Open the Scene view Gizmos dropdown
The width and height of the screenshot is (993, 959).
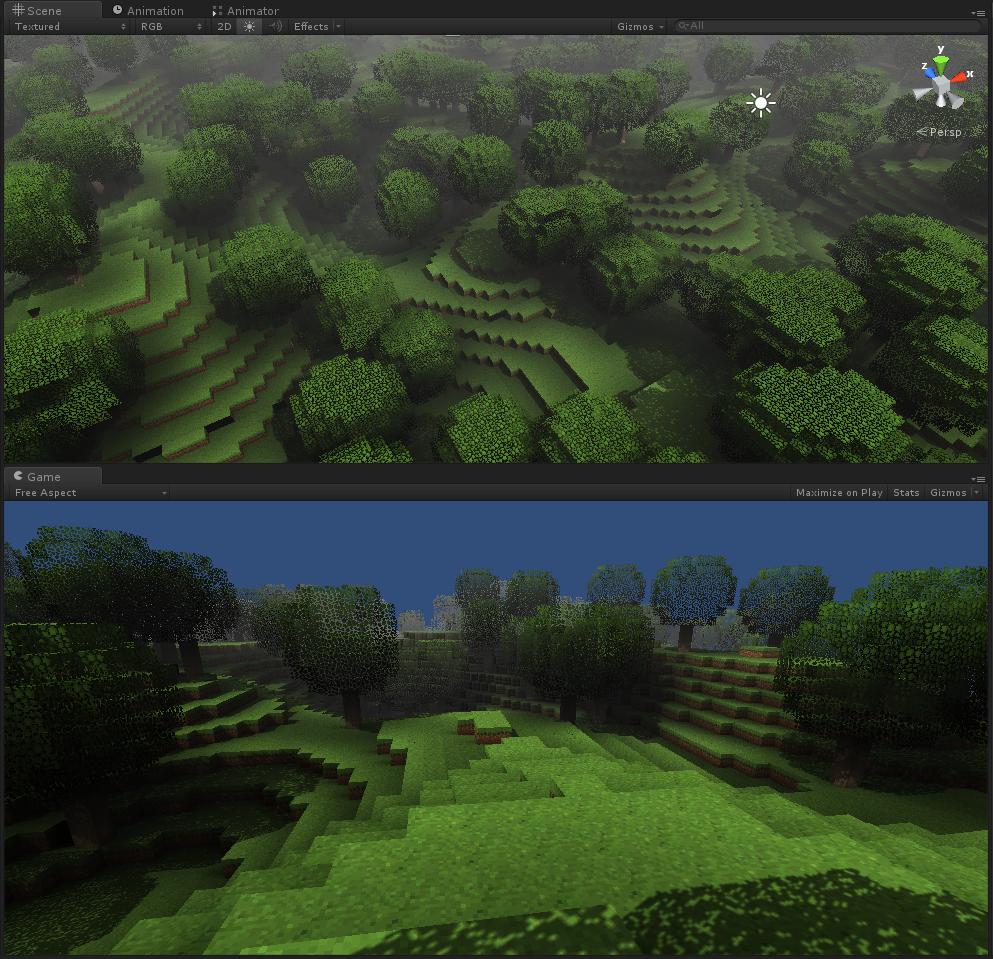[640, 27]
